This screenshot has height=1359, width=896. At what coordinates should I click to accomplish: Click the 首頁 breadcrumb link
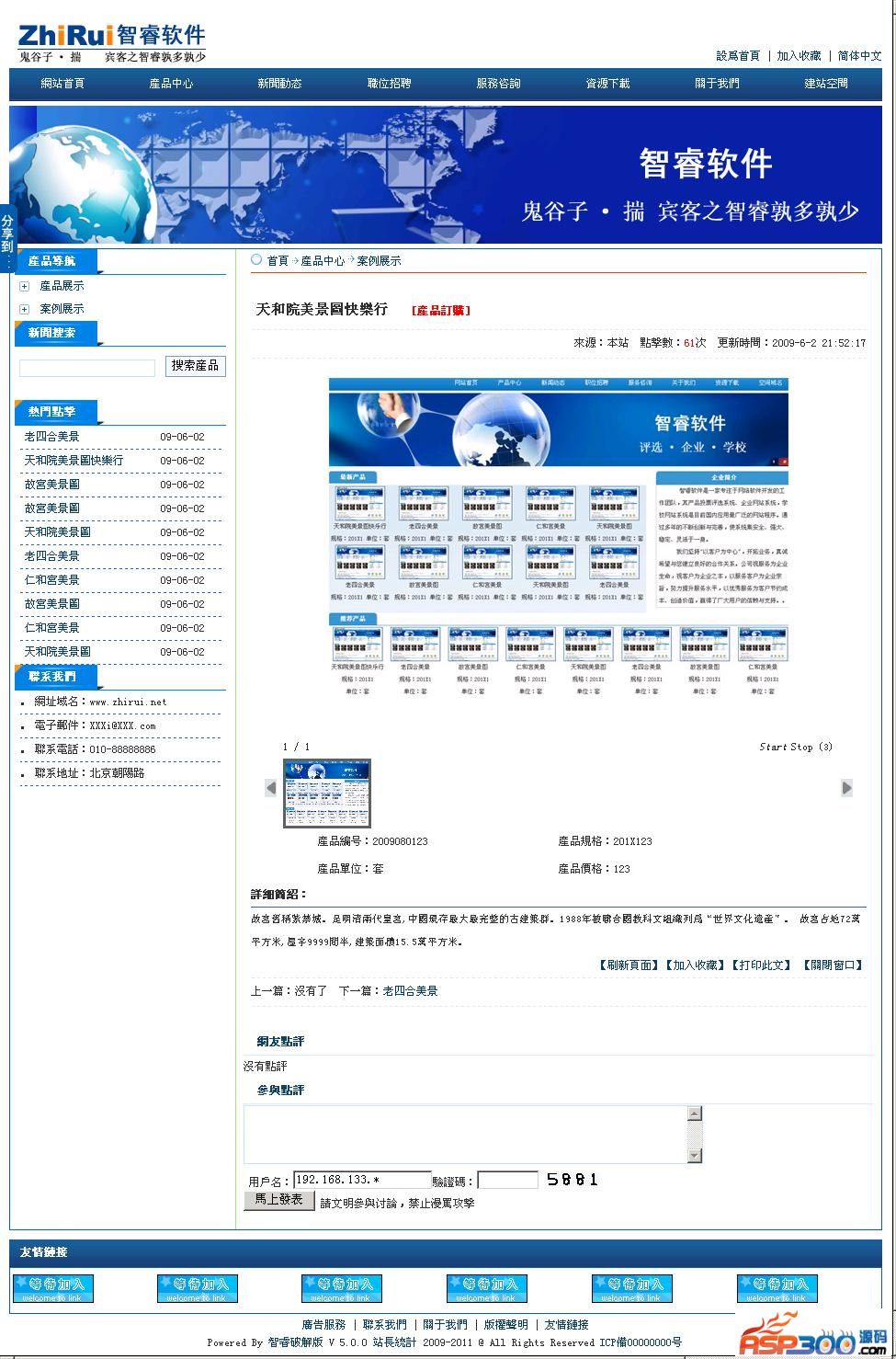pos(278,261)
